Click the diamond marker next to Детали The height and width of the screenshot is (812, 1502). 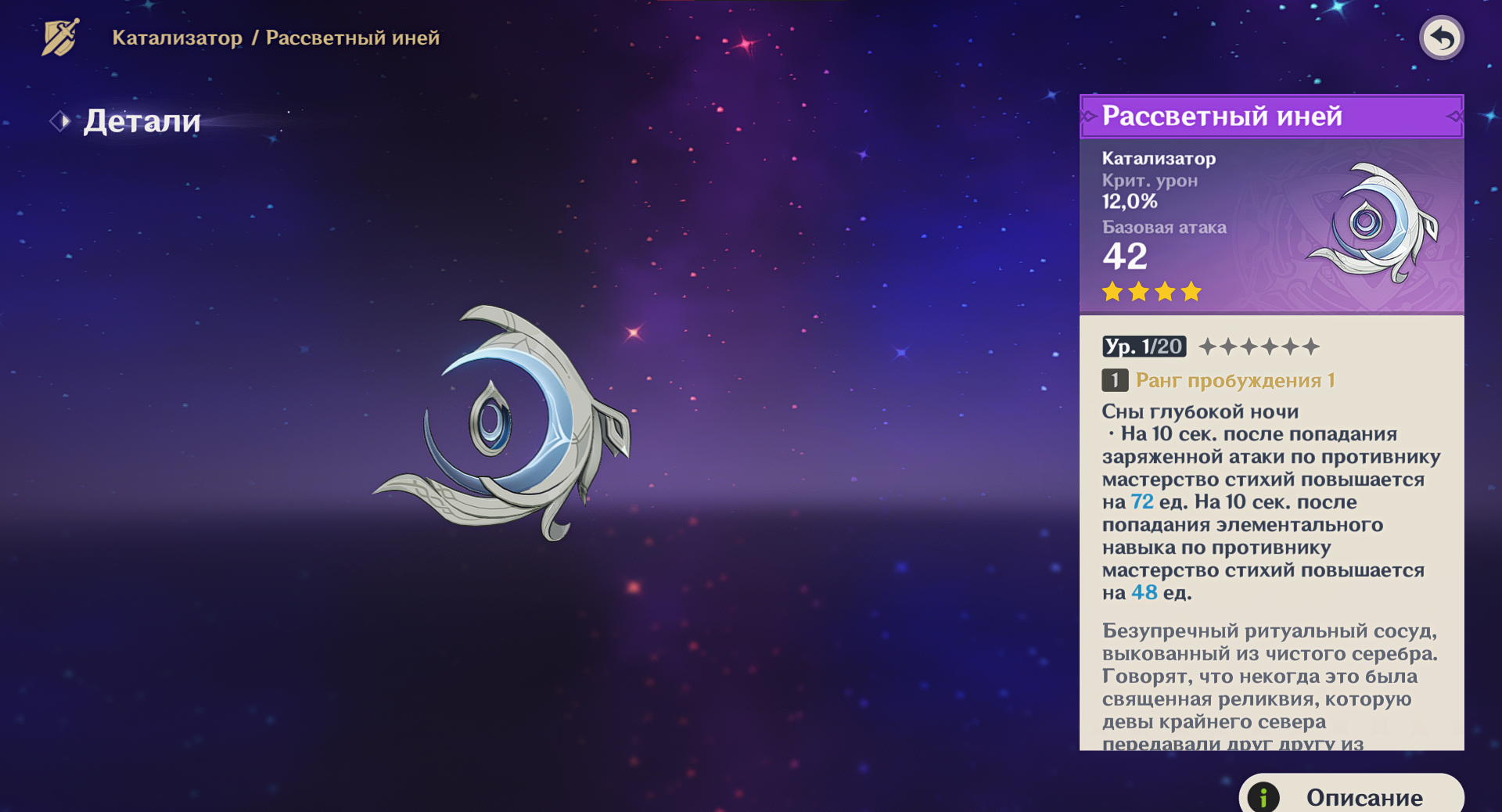click(x=60, y=121)
